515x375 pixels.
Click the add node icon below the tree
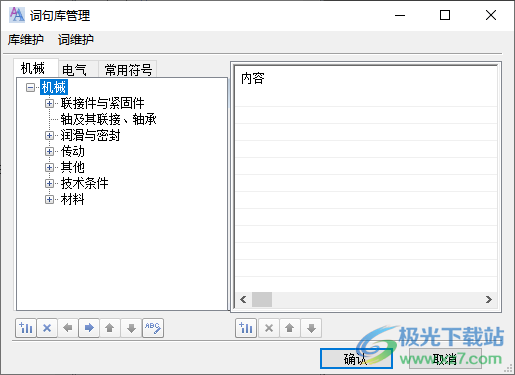[x=26, y=328]
